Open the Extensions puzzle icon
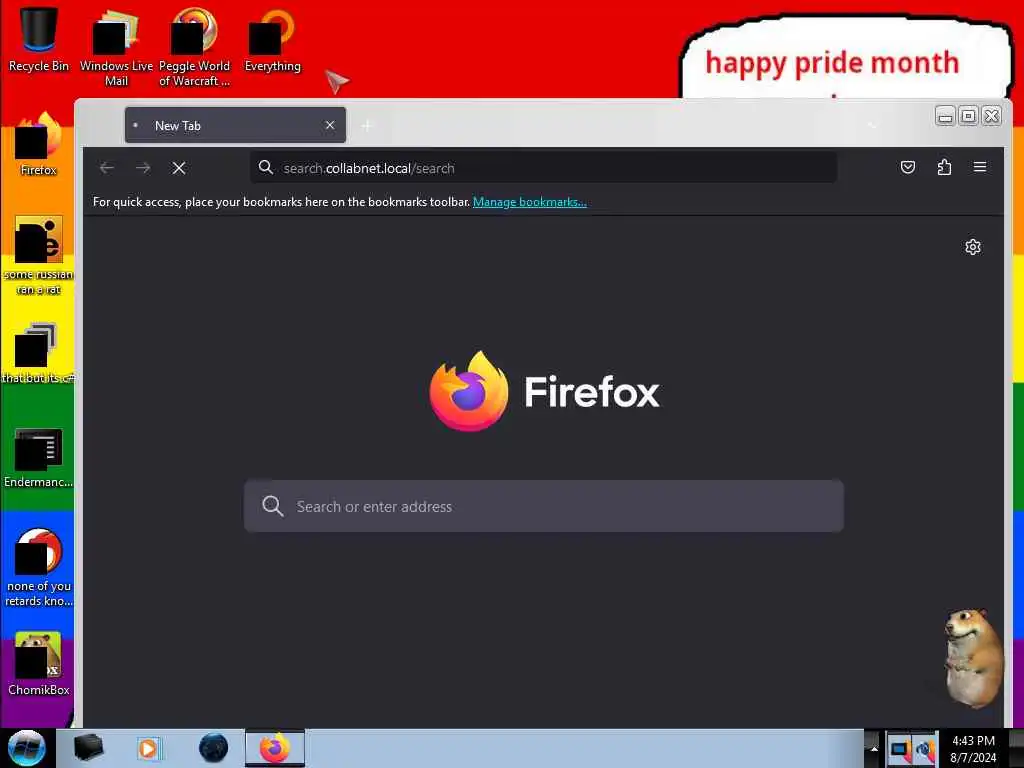This screenshot has height=768, width=1024. click(944, 167)
